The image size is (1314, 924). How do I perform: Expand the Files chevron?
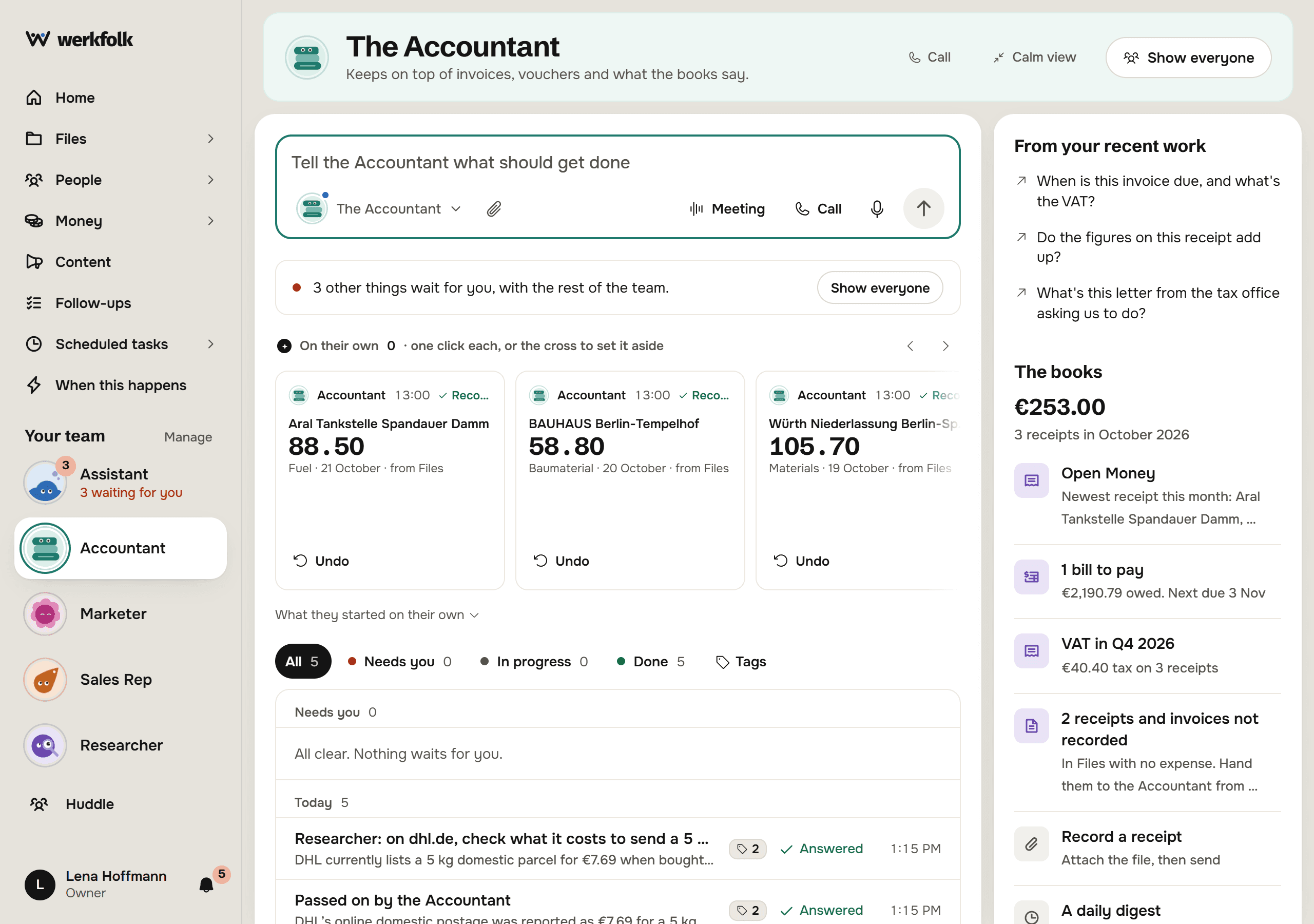point(210,139)
